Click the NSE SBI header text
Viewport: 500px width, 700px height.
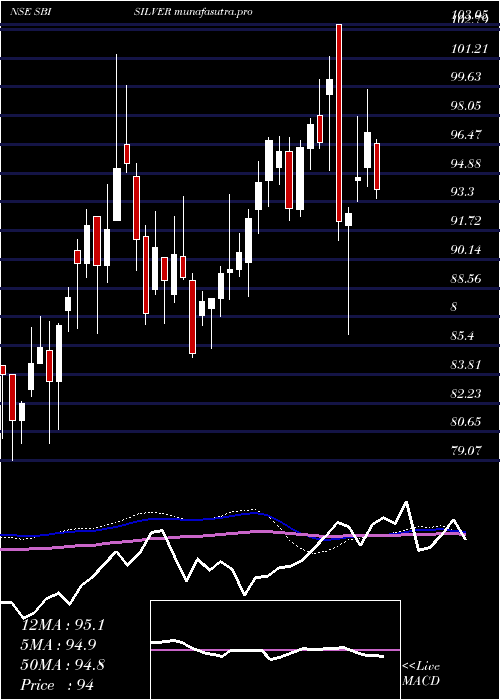pyautogui.click(x=29, y=12)
